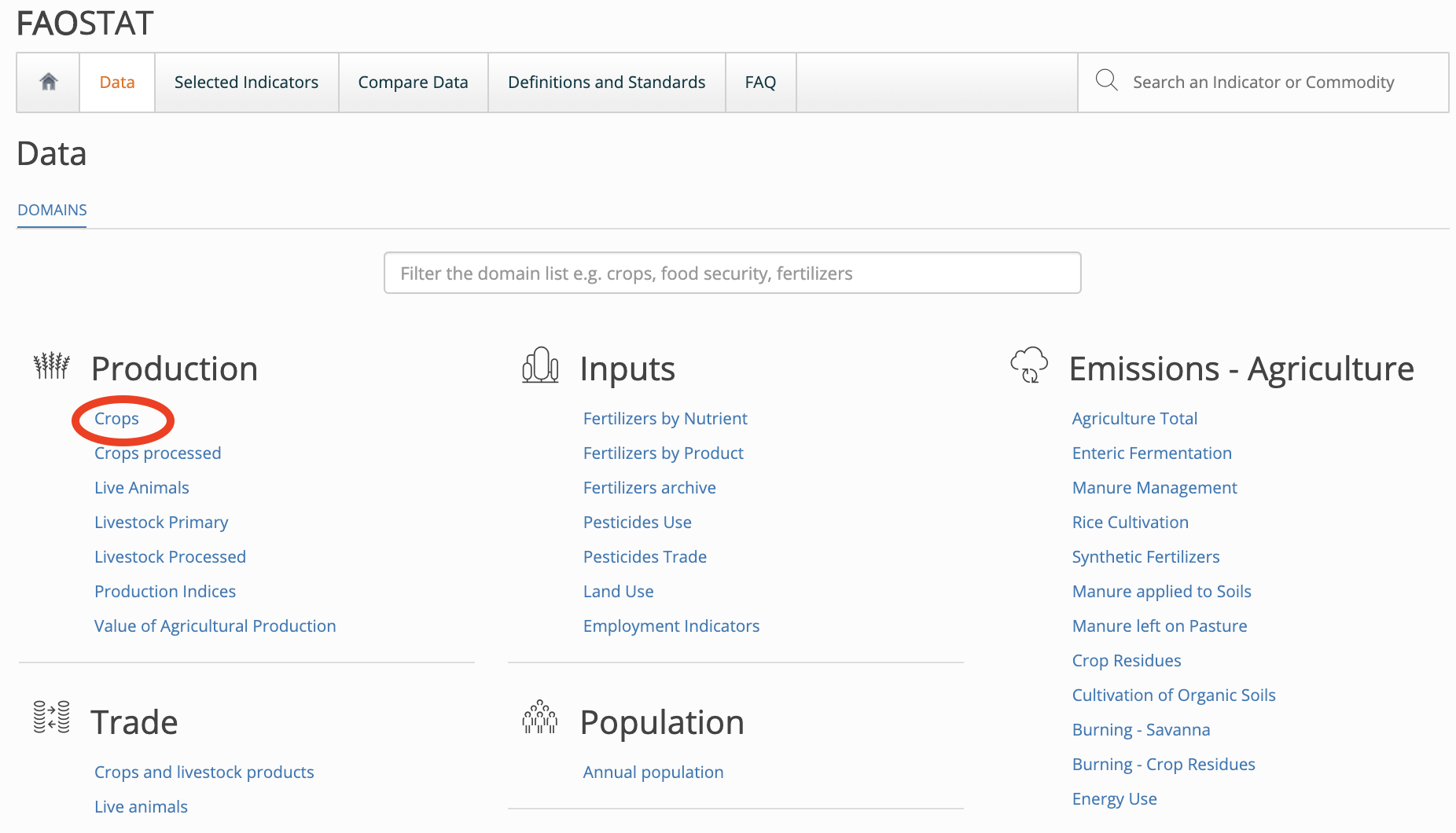This screenshot has width=1456, height=833.
Task: Click the search magnifier icon
Action: pos(1106,81)
